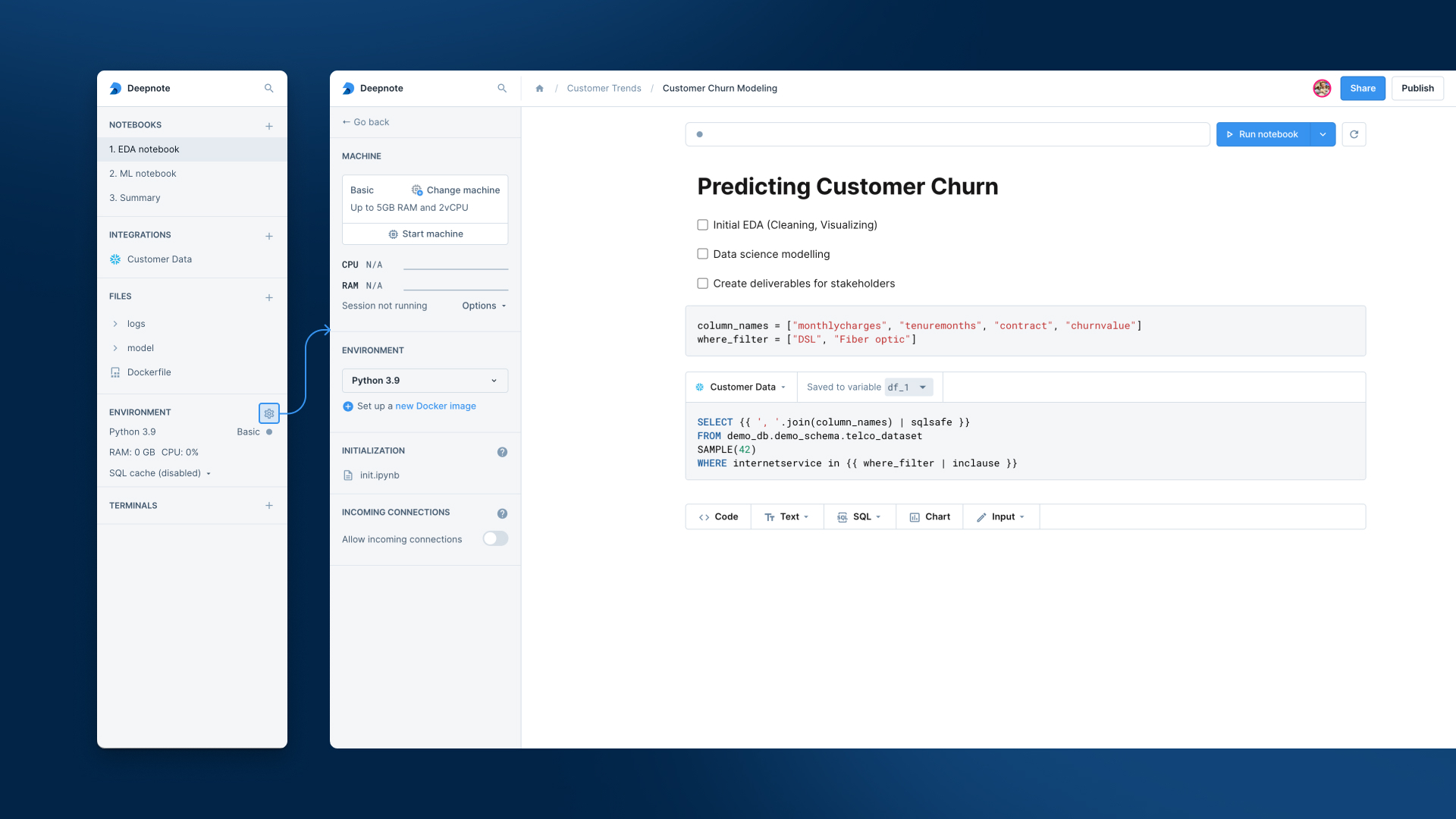This screenshot has height=819, width=1456.
Task: Select the Chart block type tab
Action: click(x=930, y=516)
